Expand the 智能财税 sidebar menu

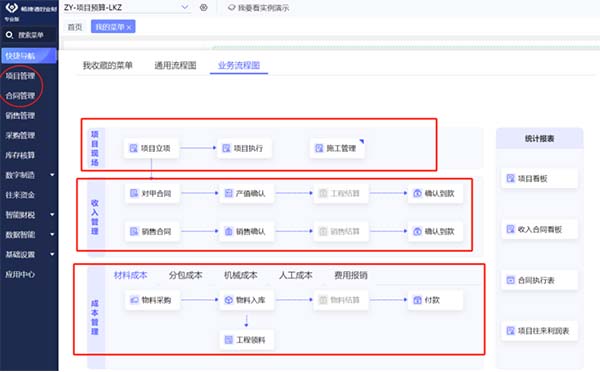pos(52,215)
